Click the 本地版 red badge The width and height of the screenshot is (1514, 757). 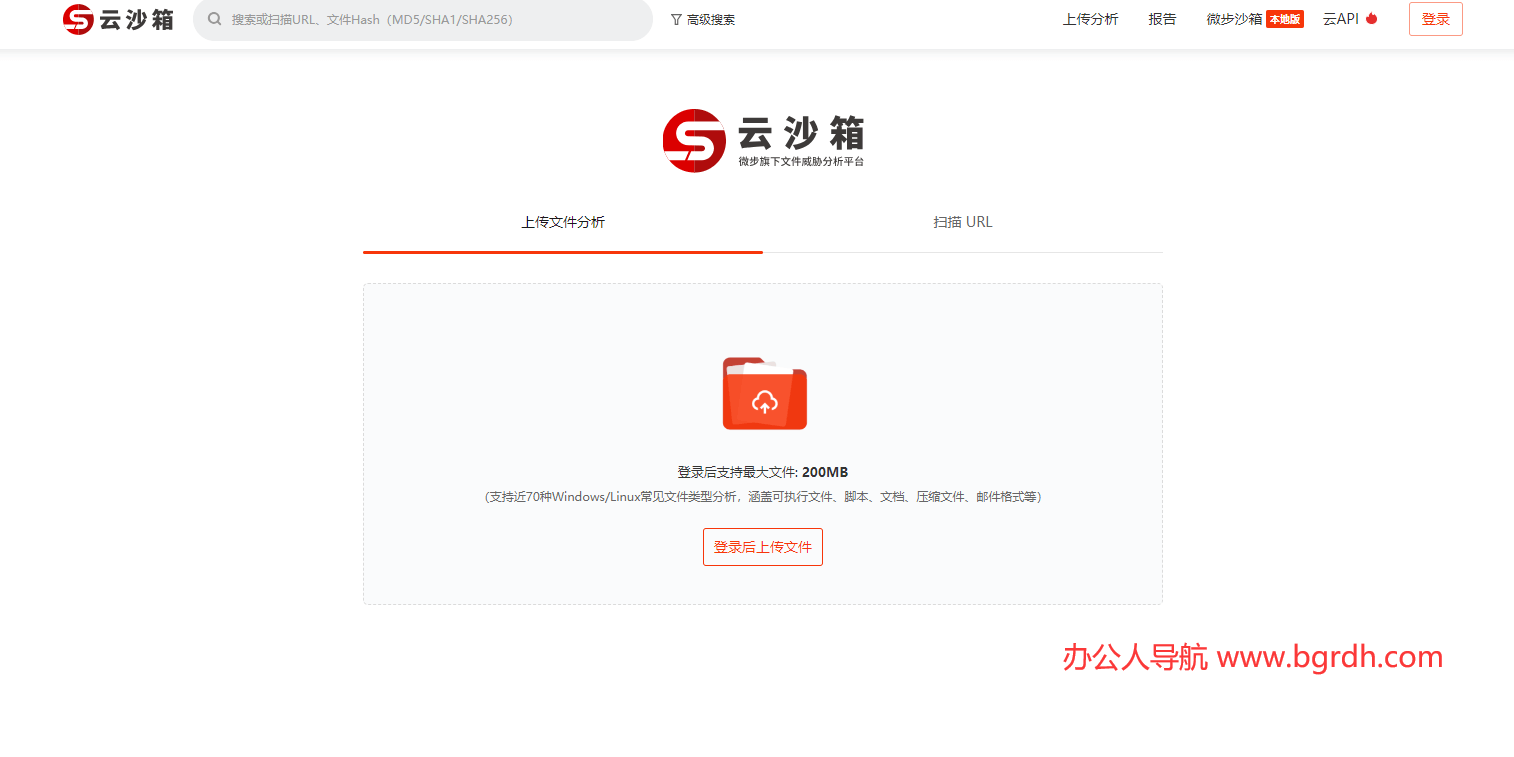click(1285, 19)
